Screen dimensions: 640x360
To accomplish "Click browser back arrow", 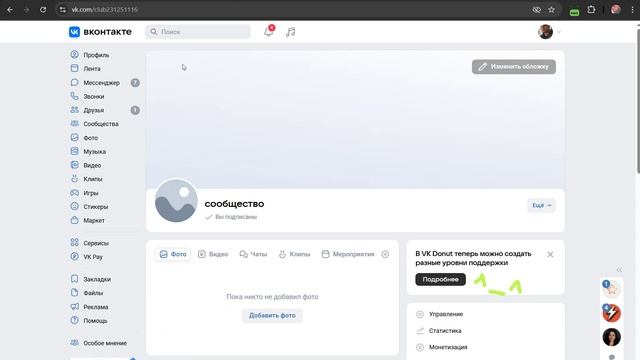I will [10, 10].
